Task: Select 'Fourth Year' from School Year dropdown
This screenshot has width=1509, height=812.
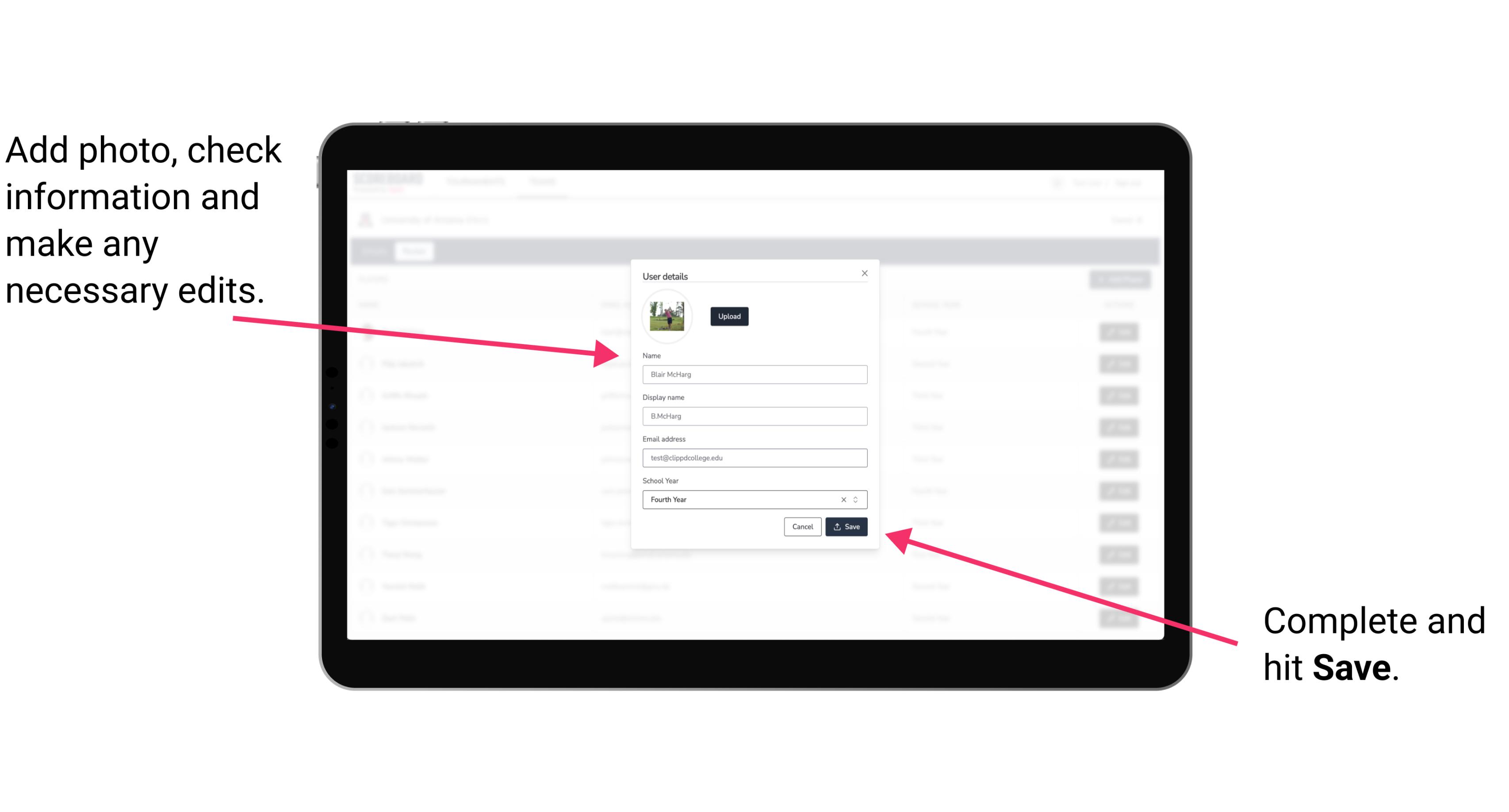Action: click(754, 499)
